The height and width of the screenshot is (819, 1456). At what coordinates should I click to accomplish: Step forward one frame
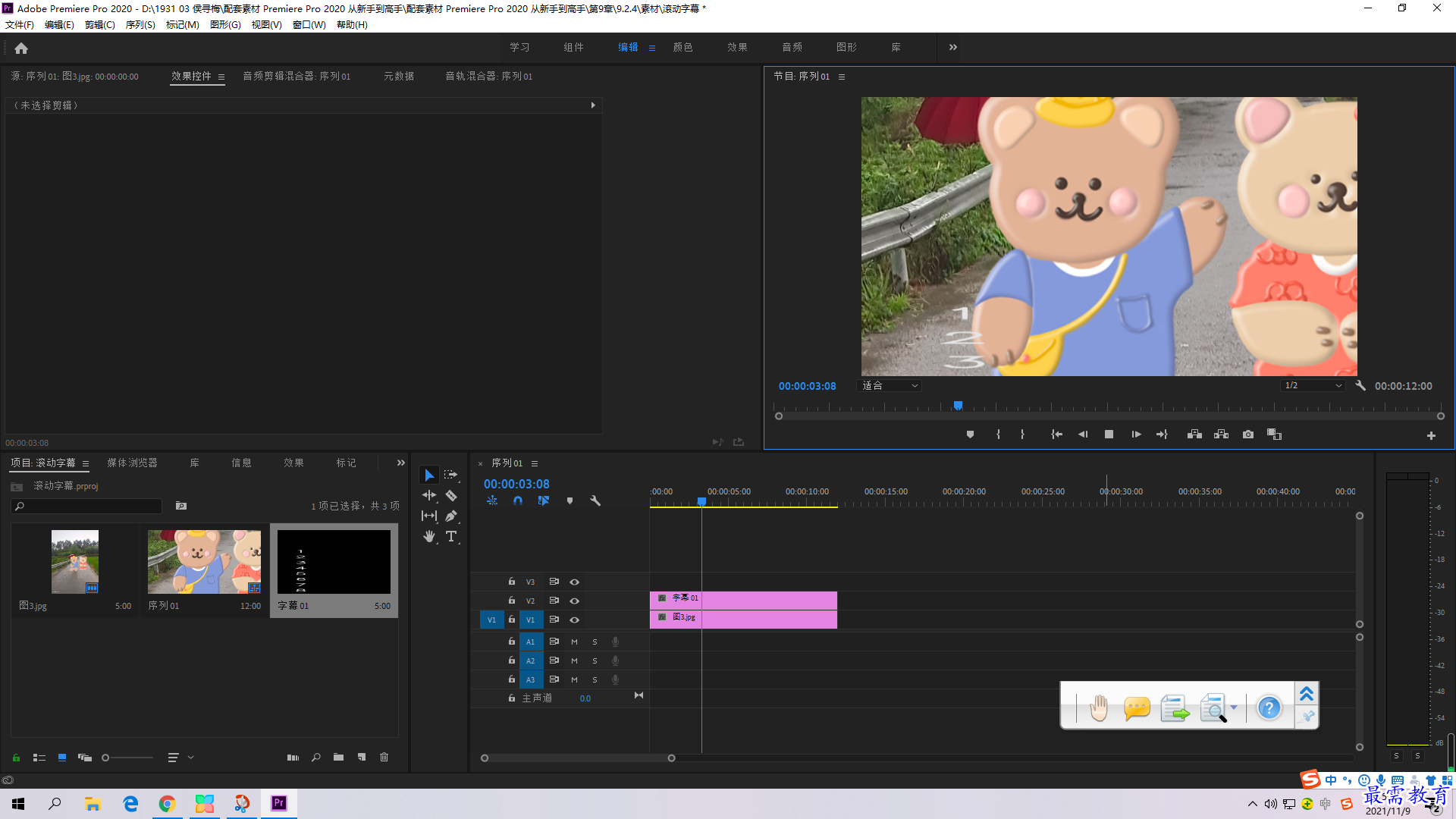pyautogui.click(x=1136, y=435)
